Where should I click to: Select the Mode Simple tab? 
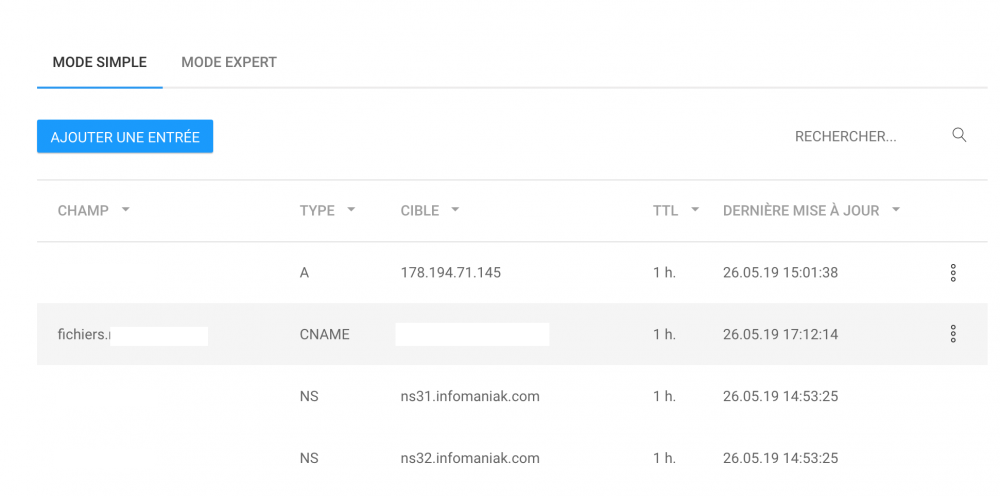pos(99,62)
